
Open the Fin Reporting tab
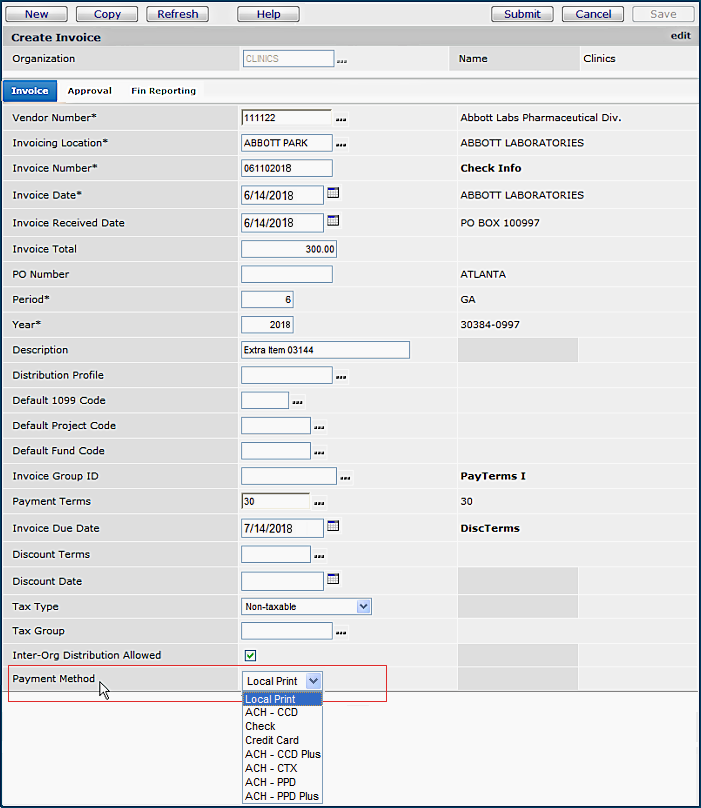point(163,91)
